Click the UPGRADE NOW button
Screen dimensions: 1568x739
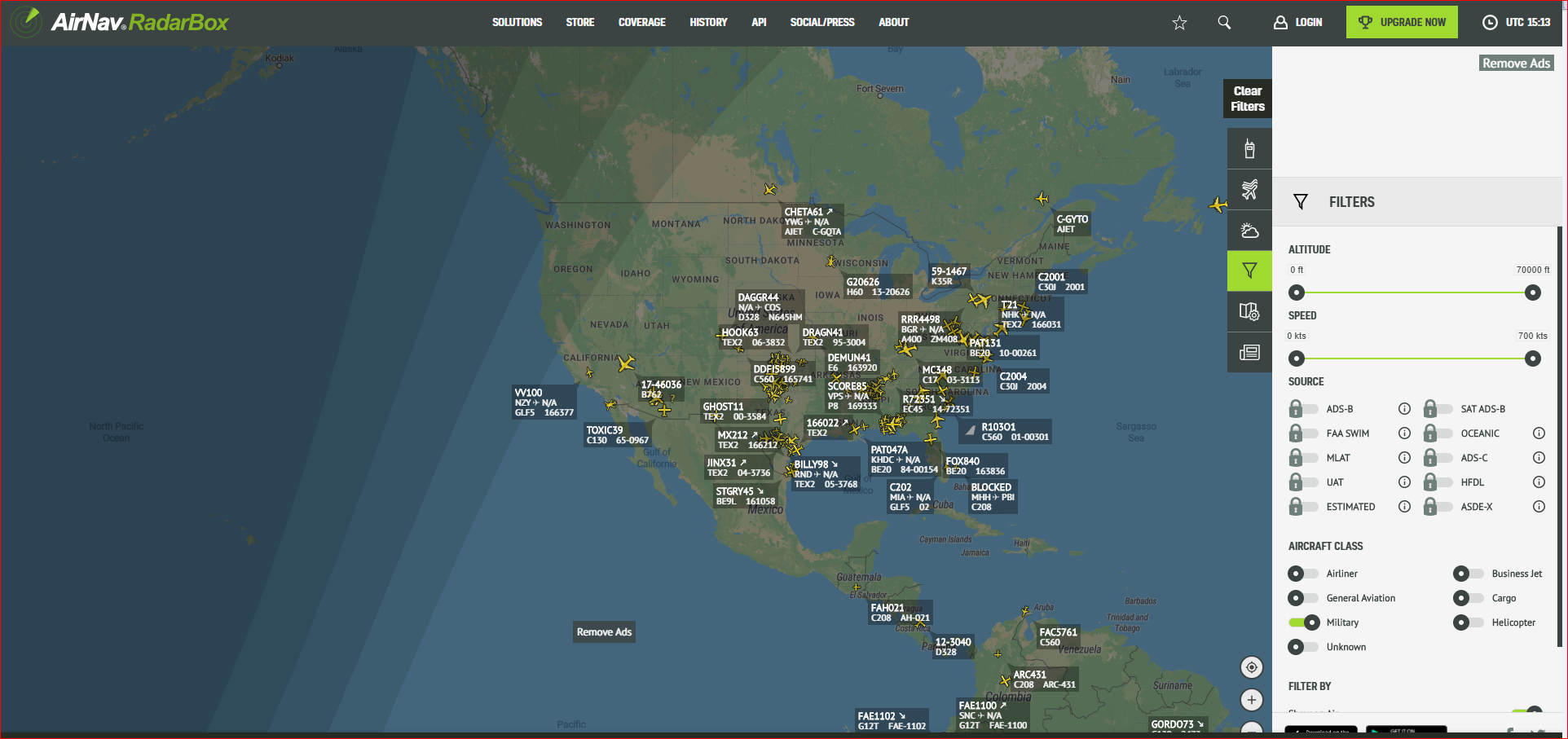coord(1402,22)
